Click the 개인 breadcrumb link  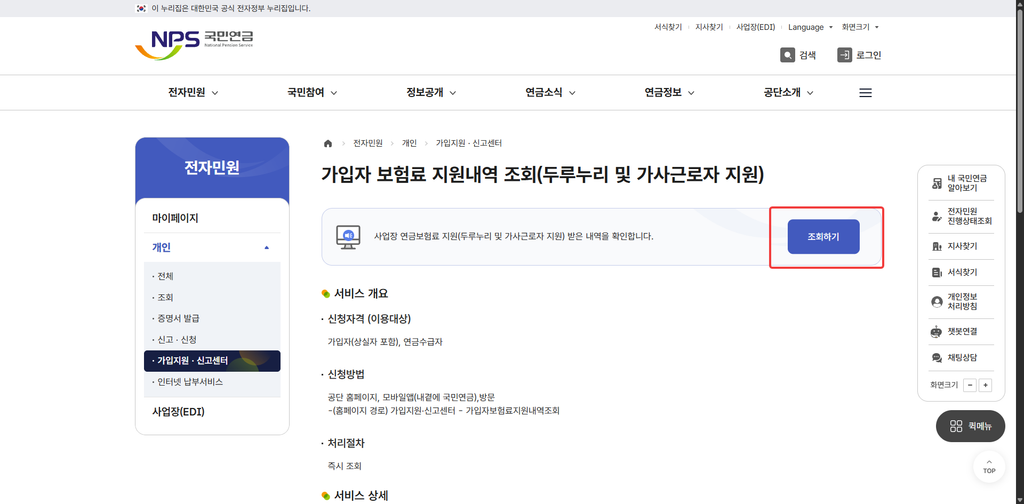(x=409, y=143)
